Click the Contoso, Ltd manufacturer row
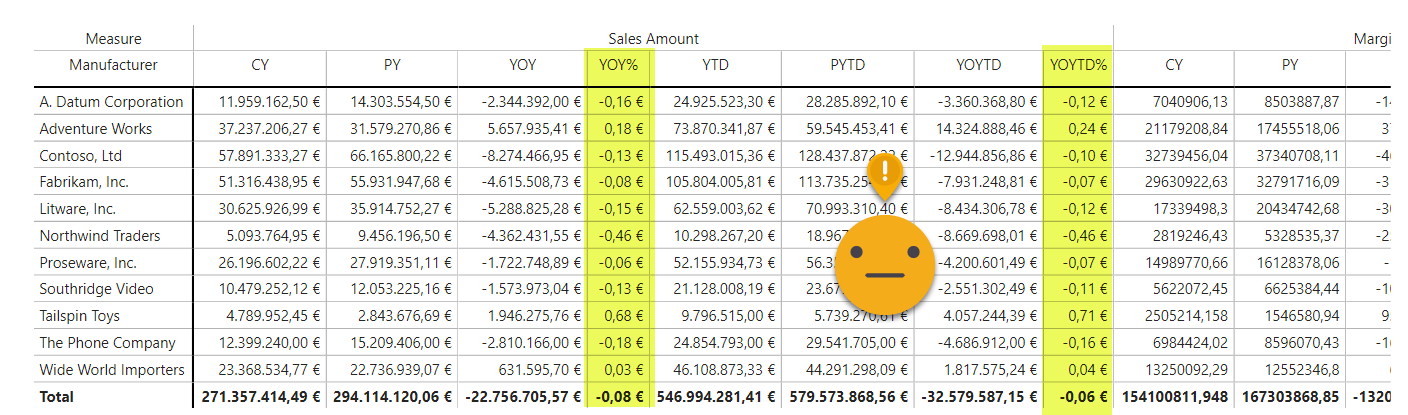The image size is (1408, 415). (81, 156)
